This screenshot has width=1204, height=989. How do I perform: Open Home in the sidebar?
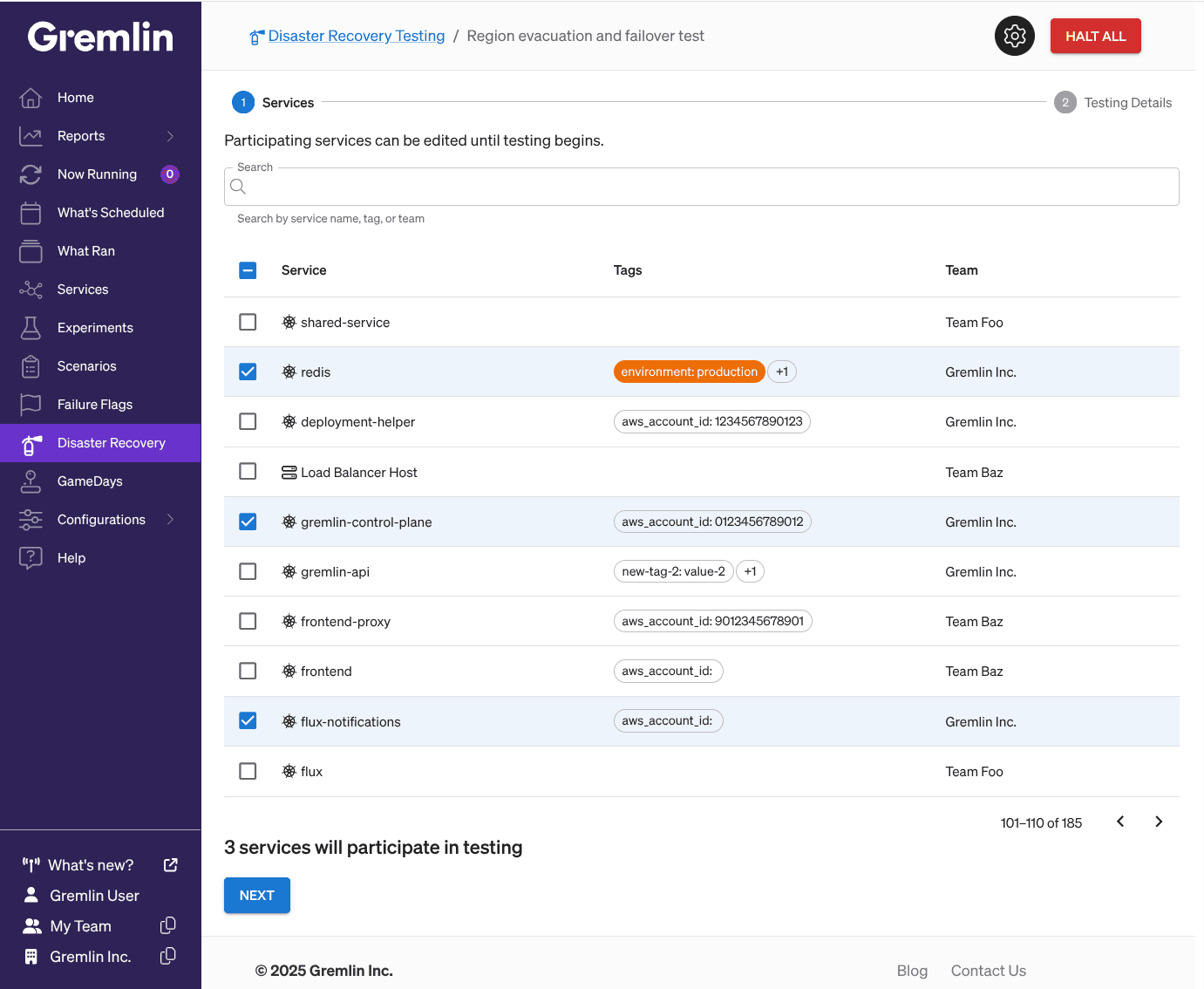100,98
